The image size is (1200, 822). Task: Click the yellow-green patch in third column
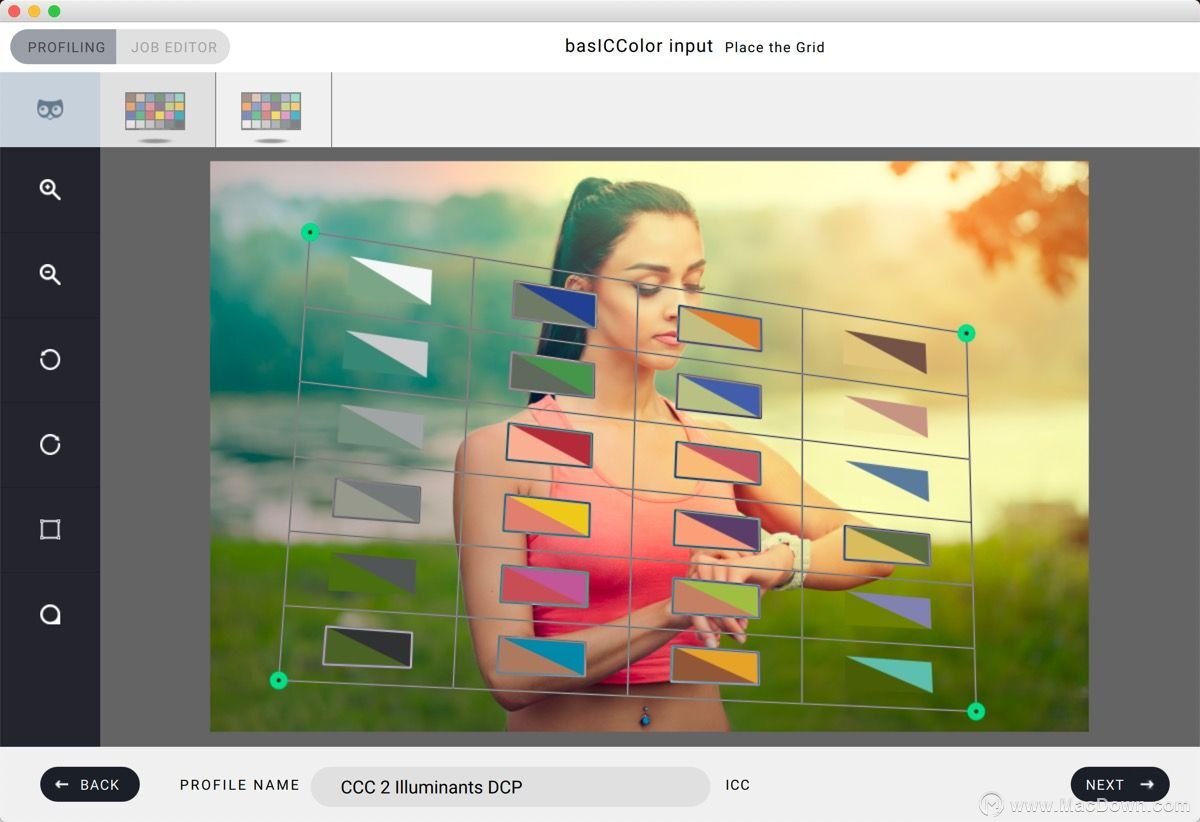716,598
